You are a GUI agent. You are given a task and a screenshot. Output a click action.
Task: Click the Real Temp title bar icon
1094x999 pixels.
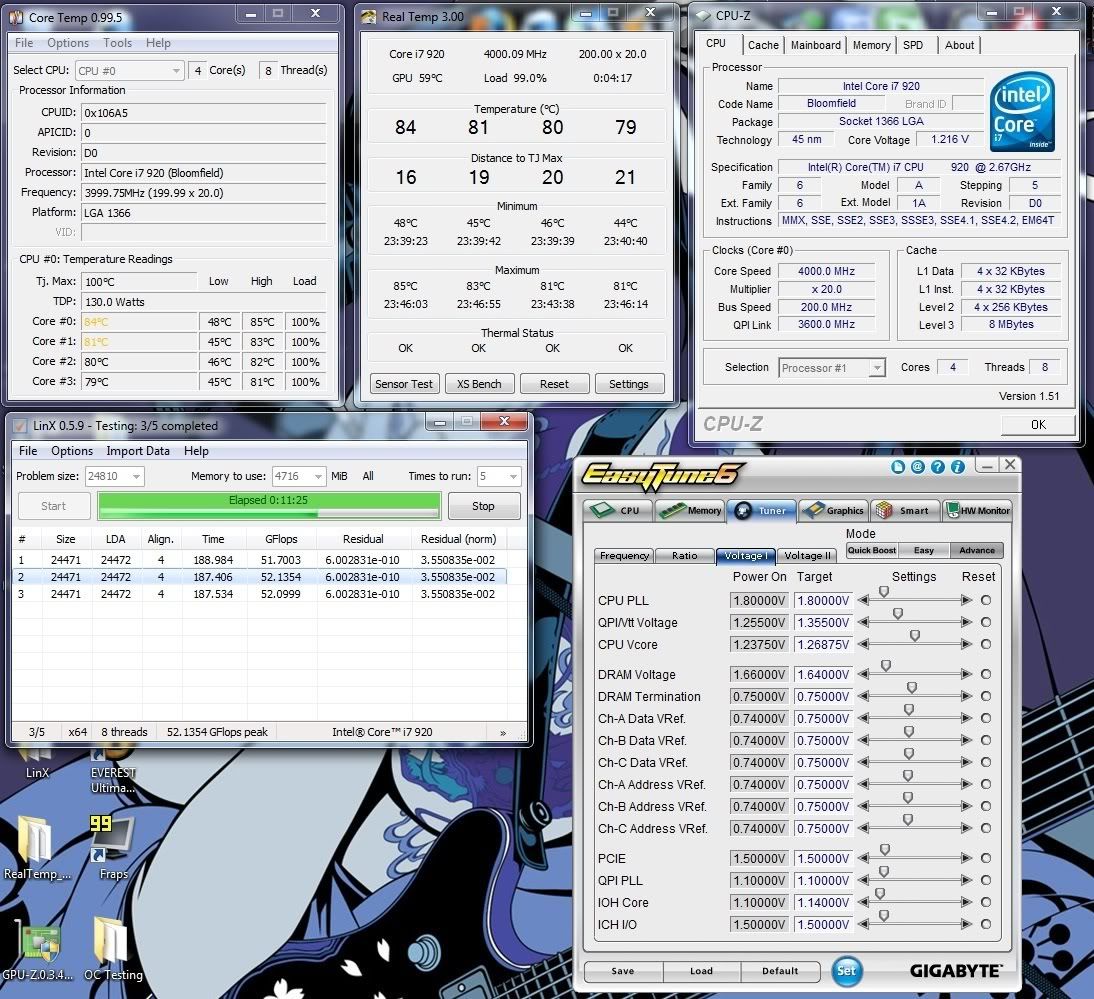pos(368,17)
